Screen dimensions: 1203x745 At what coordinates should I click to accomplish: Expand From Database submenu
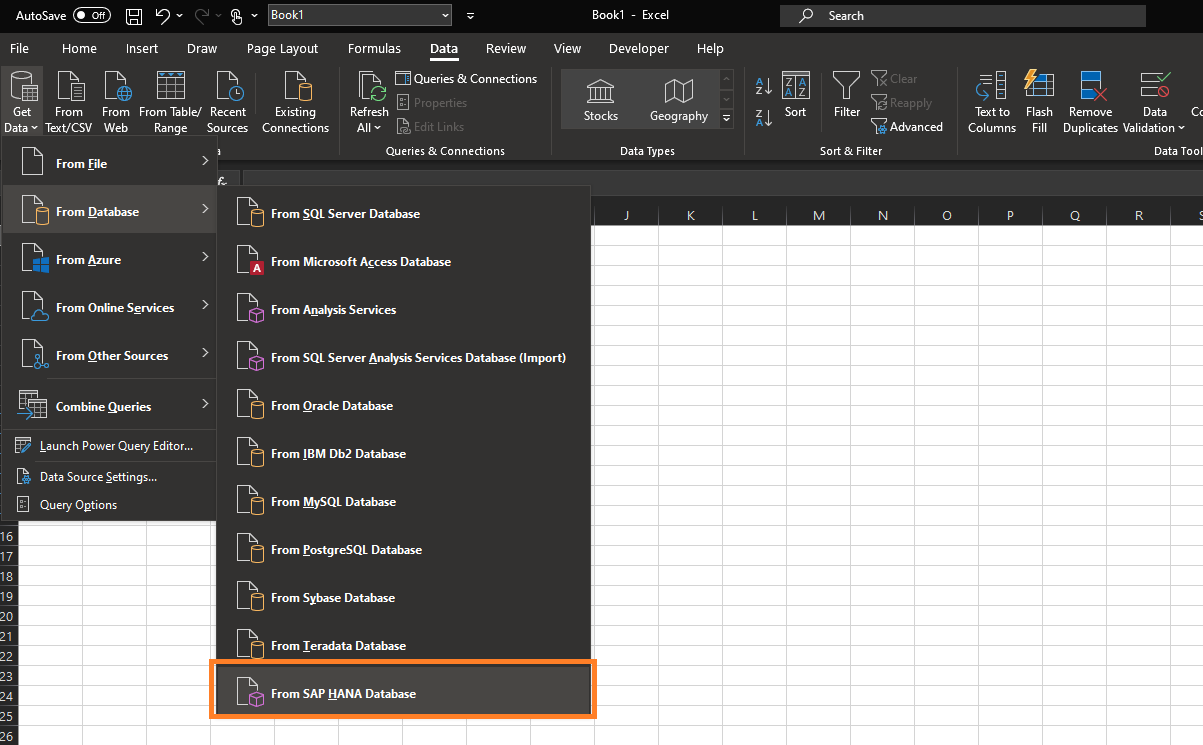(110, 212)
